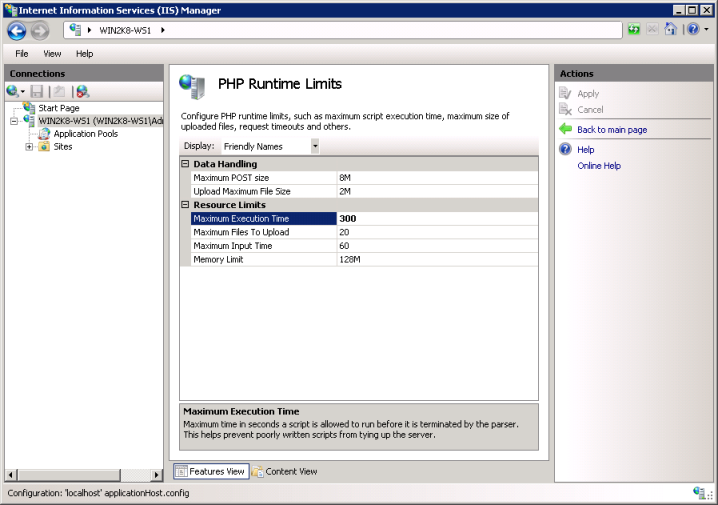This screenshot has width=718, height=505.
Task: Click the home icon in address bar
Action: pyautogui.click(x=670, y=30)
